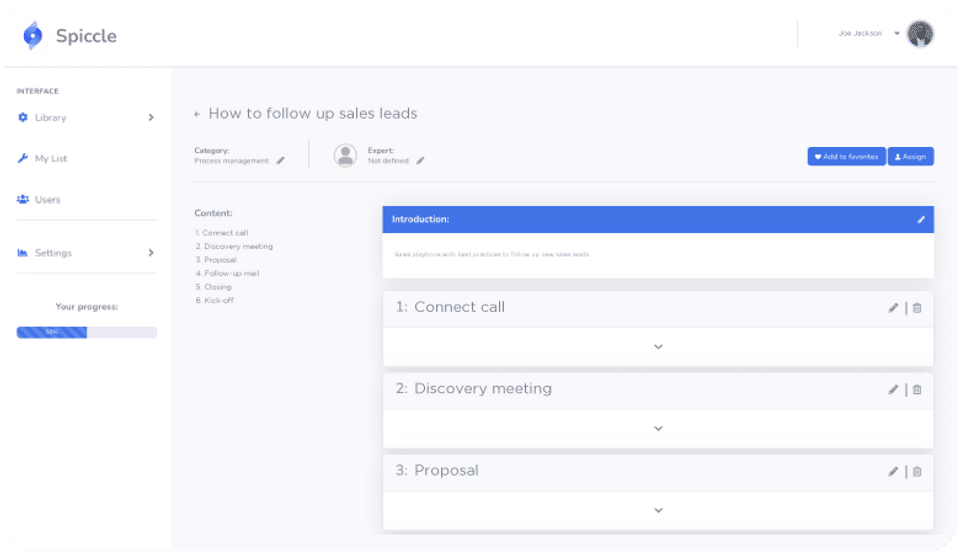Expand the Proposal step chevron
This screenshot has width=960, height=554.
point(658,510)
